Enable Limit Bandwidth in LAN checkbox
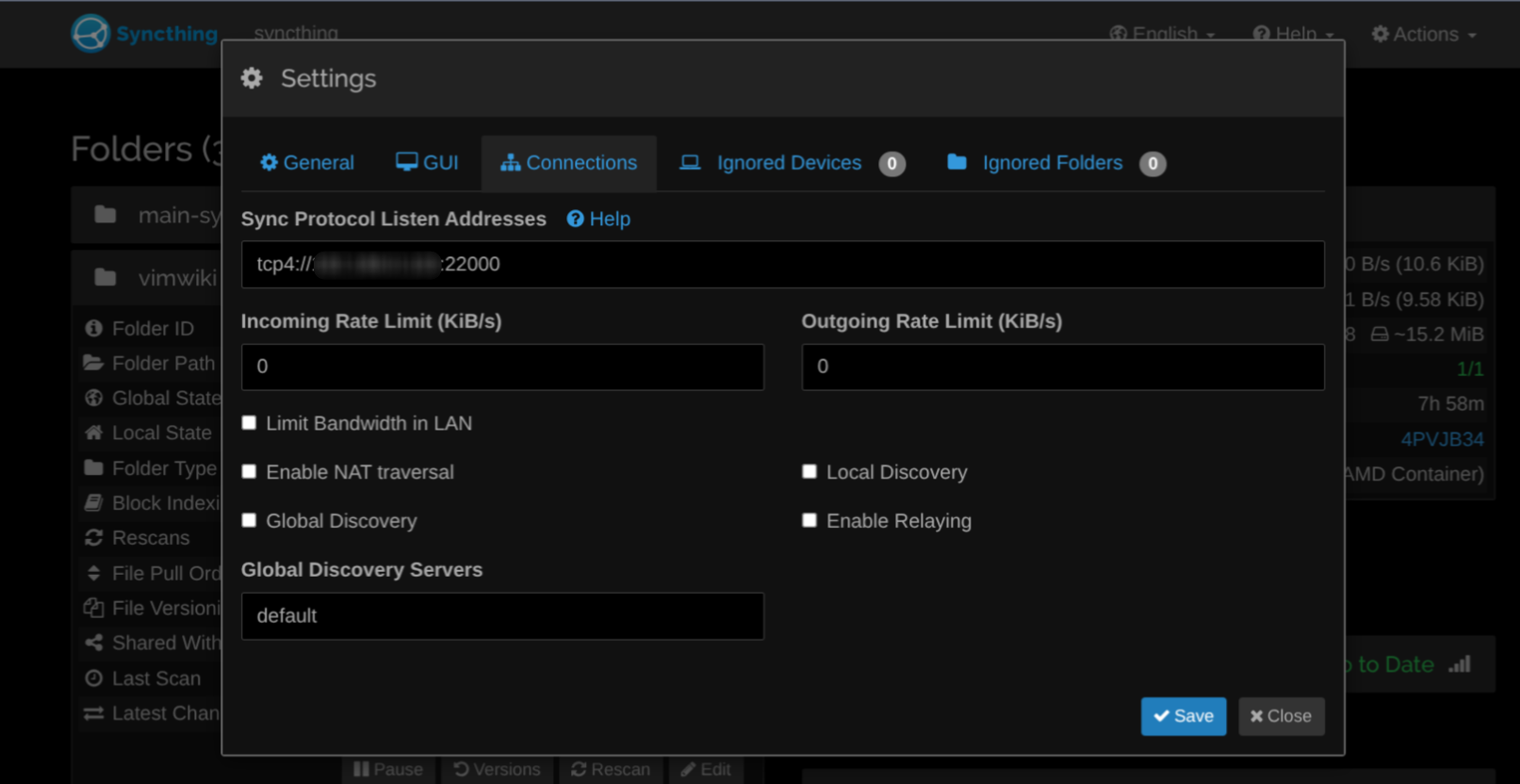The height and width of the screenshot is (784, 1520). click(249, 423)
